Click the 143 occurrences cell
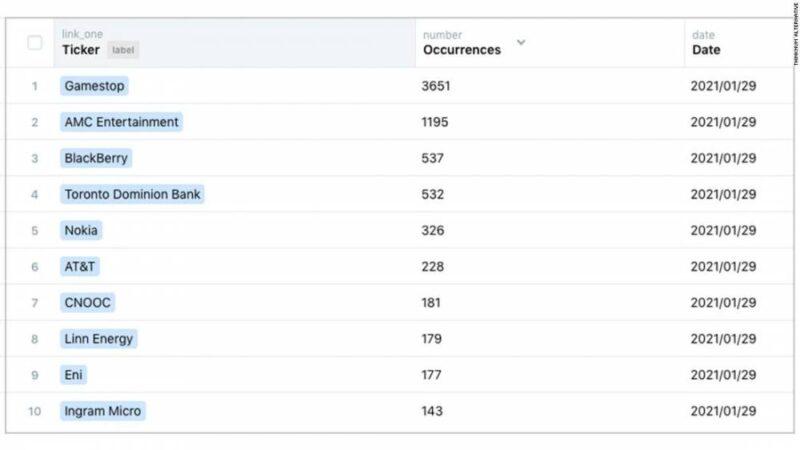 coord(432,411)
